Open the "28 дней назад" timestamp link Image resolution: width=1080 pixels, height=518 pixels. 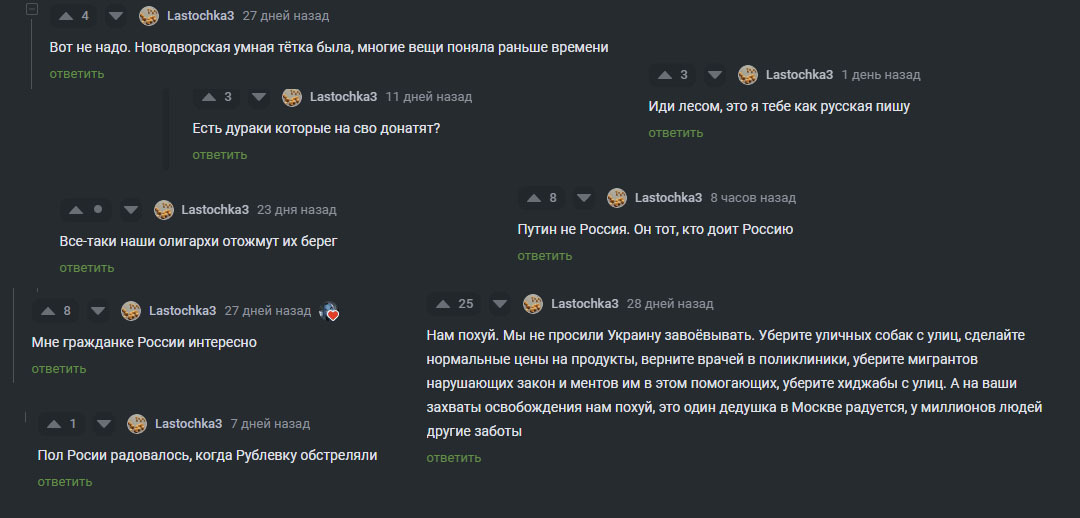click(670, 304)
